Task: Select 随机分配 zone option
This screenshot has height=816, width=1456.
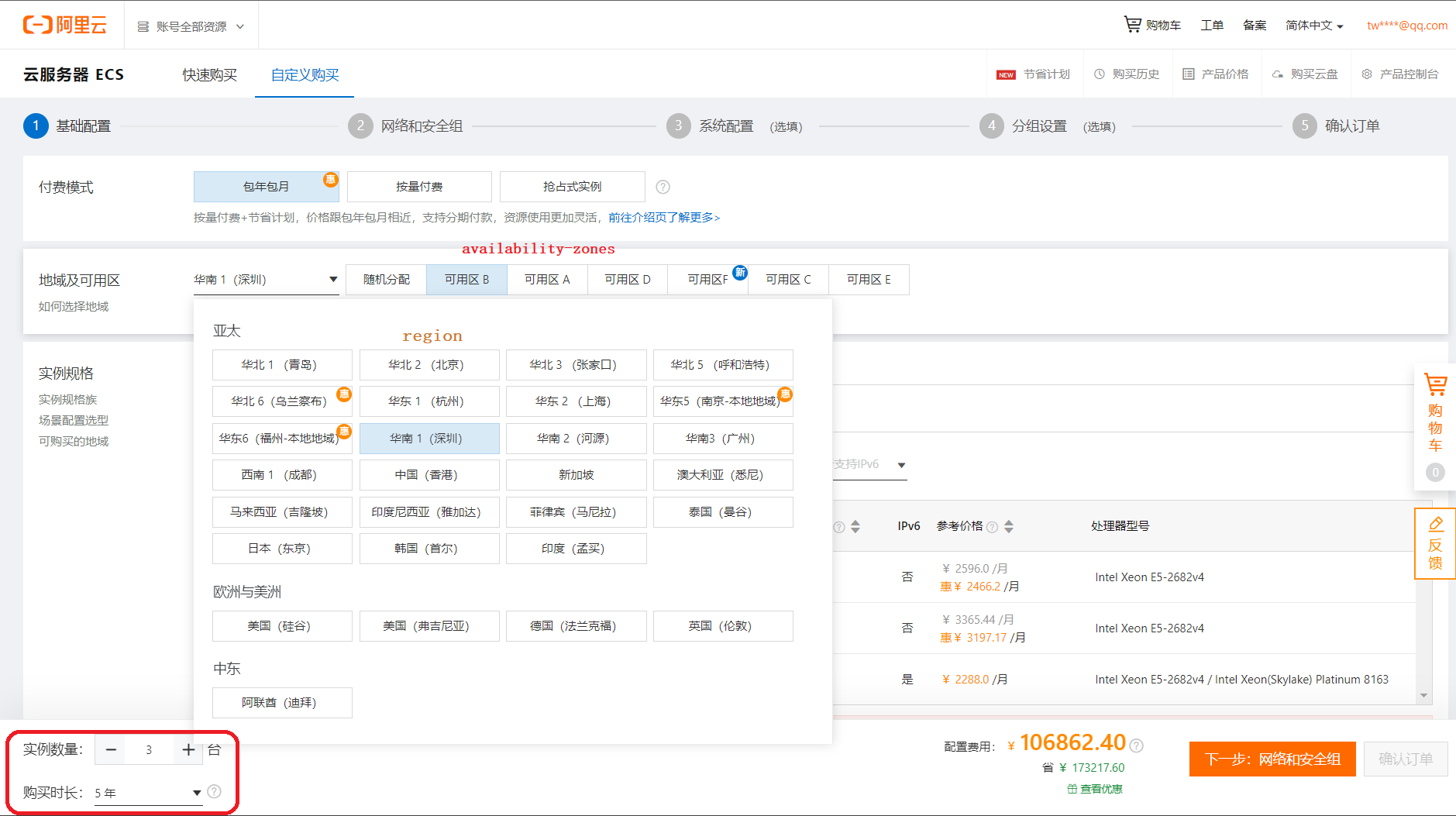Action: [387, 280]
